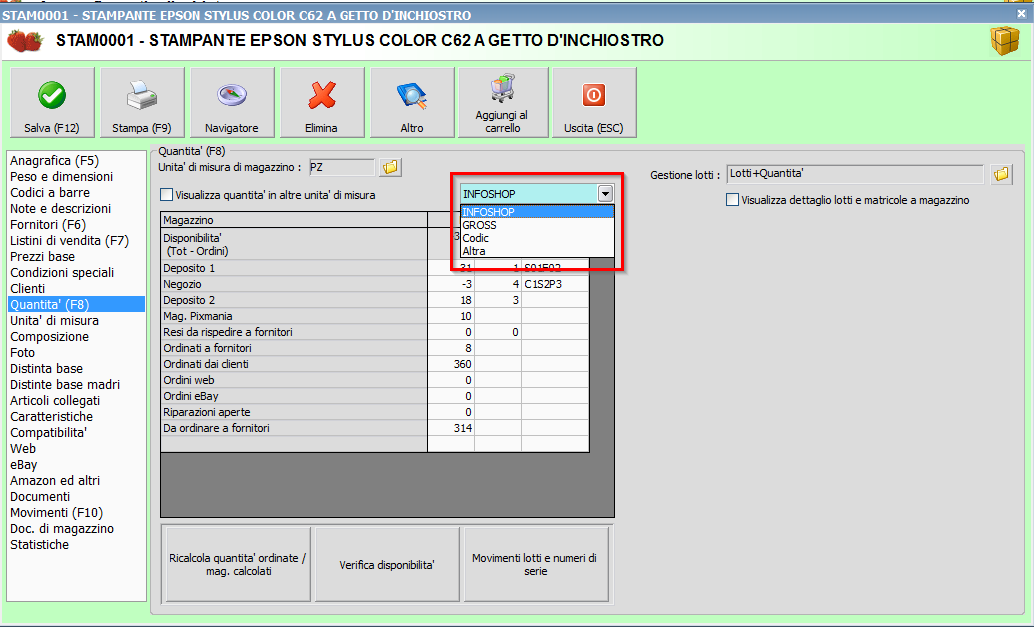Viewport: 1034px width, 627px height.
Task: Select the highlighted Quantita' (F8) sidebar item
Action: (76, 305)
